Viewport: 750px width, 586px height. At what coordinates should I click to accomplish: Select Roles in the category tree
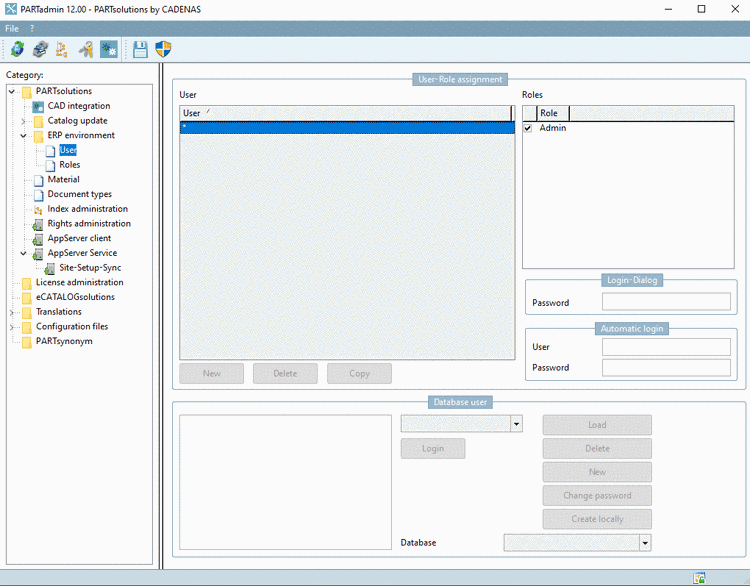point(70,165)
